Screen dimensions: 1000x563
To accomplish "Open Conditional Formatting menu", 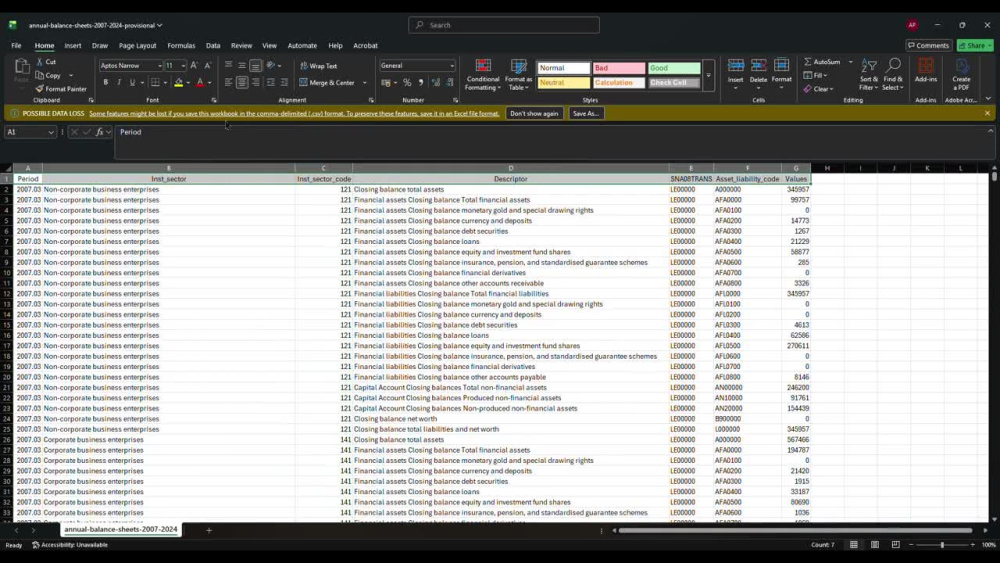I will tap(483, 75).
